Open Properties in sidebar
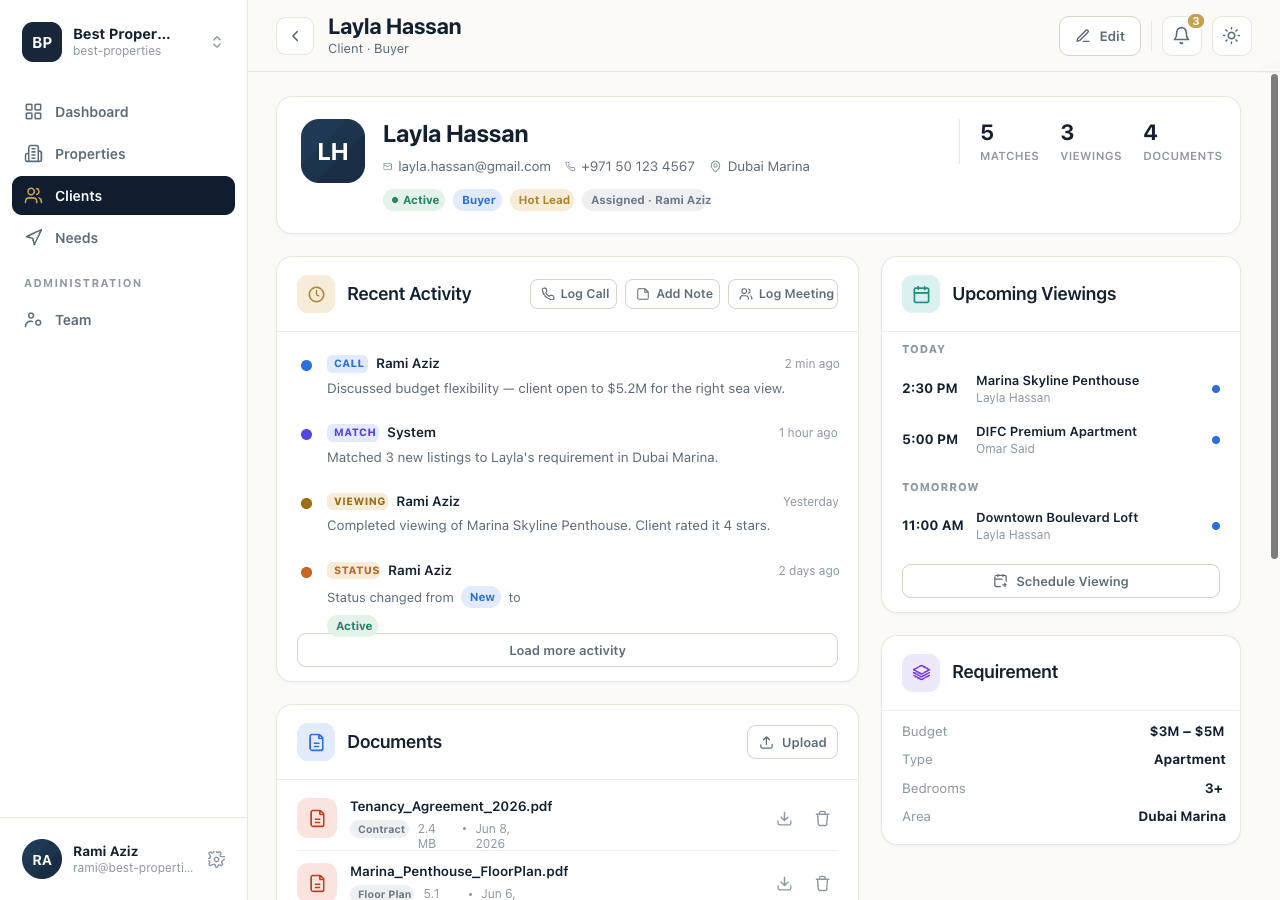1280x900 pixels. coord(123,154)
